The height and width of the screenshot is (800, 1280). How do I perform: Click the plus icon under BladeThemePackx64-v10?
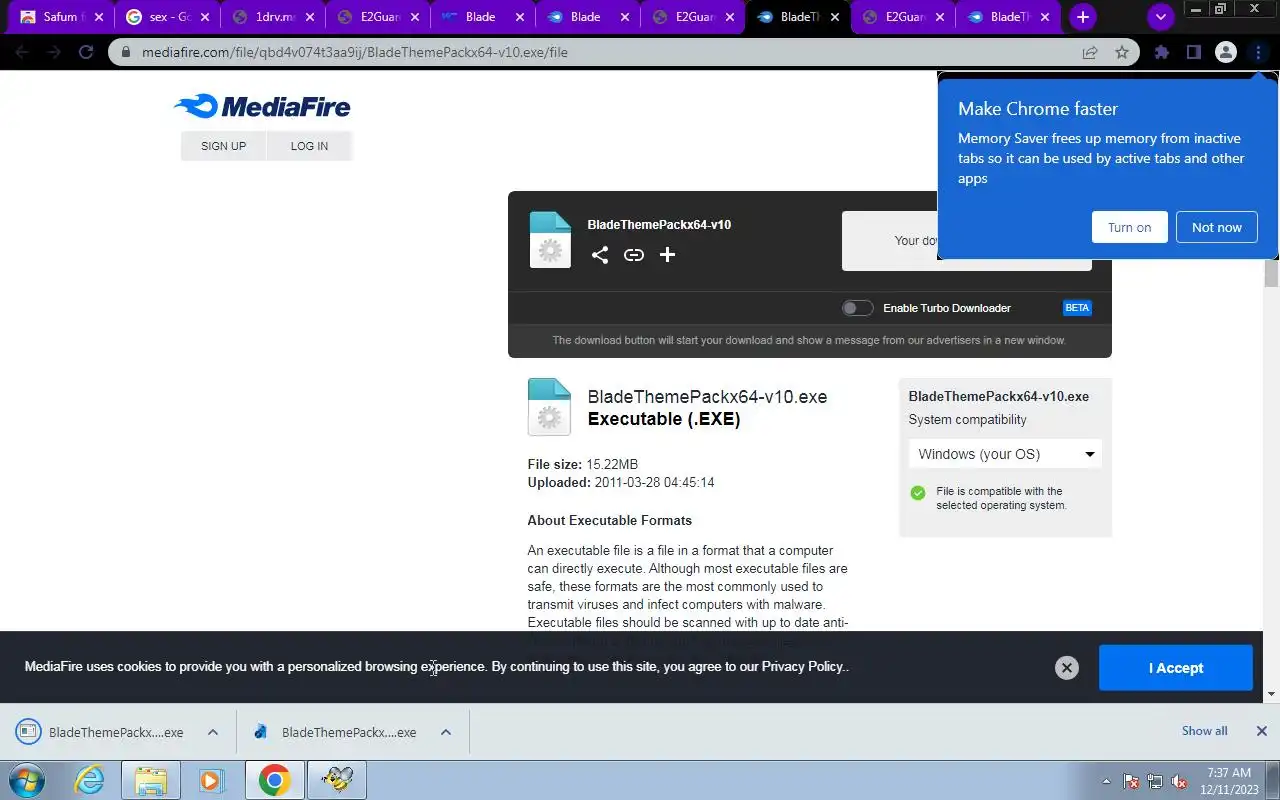click(x=667, y=255)
